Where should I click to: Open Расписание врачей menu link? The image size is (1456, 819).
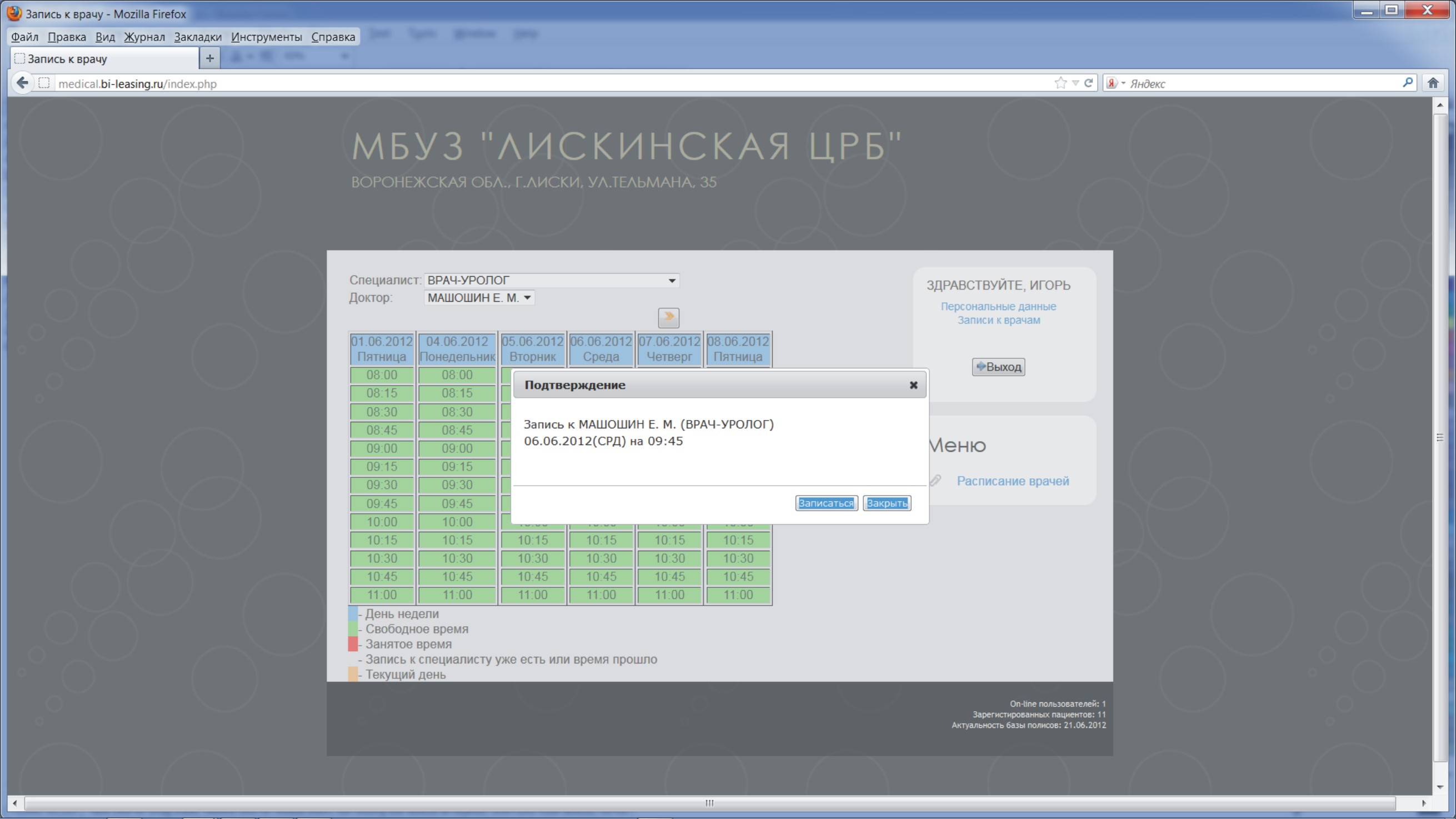(1012, 481)
